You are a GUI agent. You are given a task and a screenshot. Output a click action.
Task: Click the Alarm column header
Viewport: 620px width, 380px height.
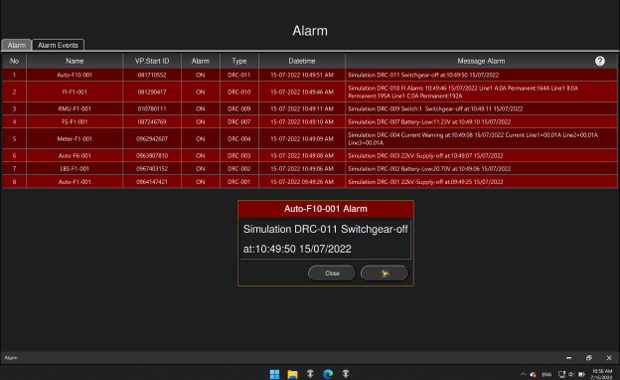(x=200, y=61)
